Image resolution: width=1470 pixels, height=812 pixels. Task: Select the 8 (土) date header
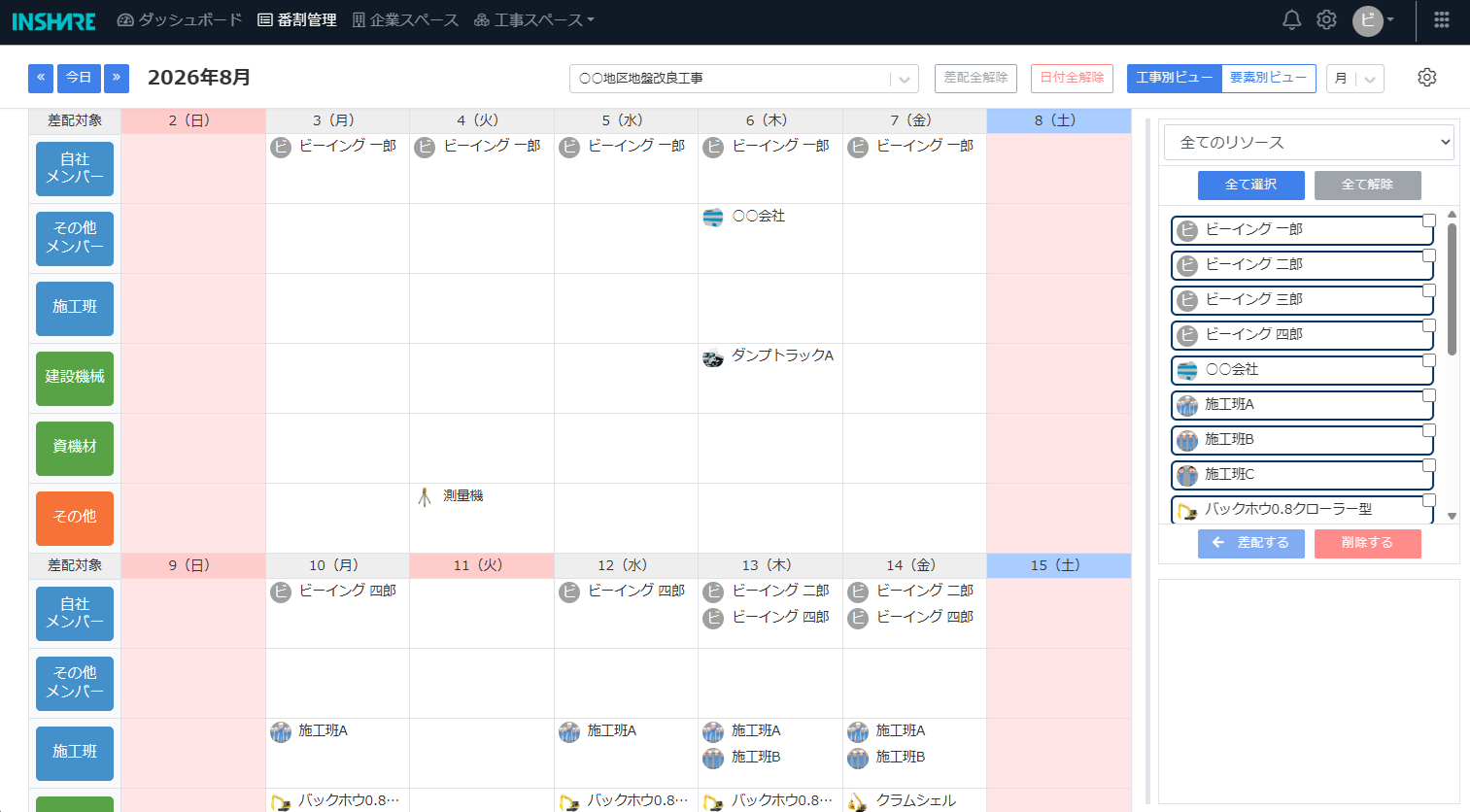click(x=1059, y=120)
